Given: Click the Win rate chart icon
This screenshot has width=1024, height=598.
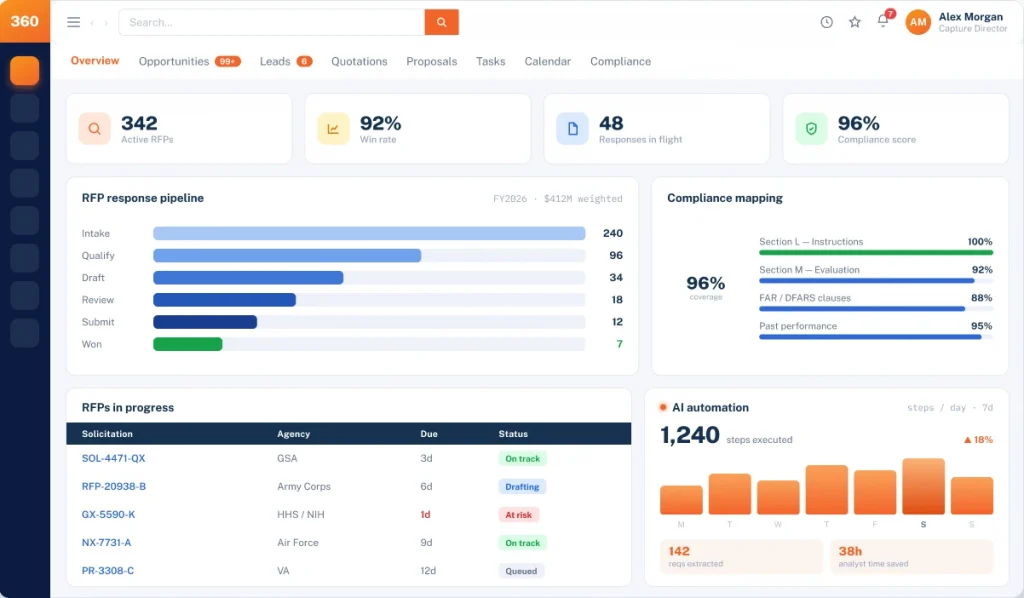Looking at the screenshot, I should [333, 129].
